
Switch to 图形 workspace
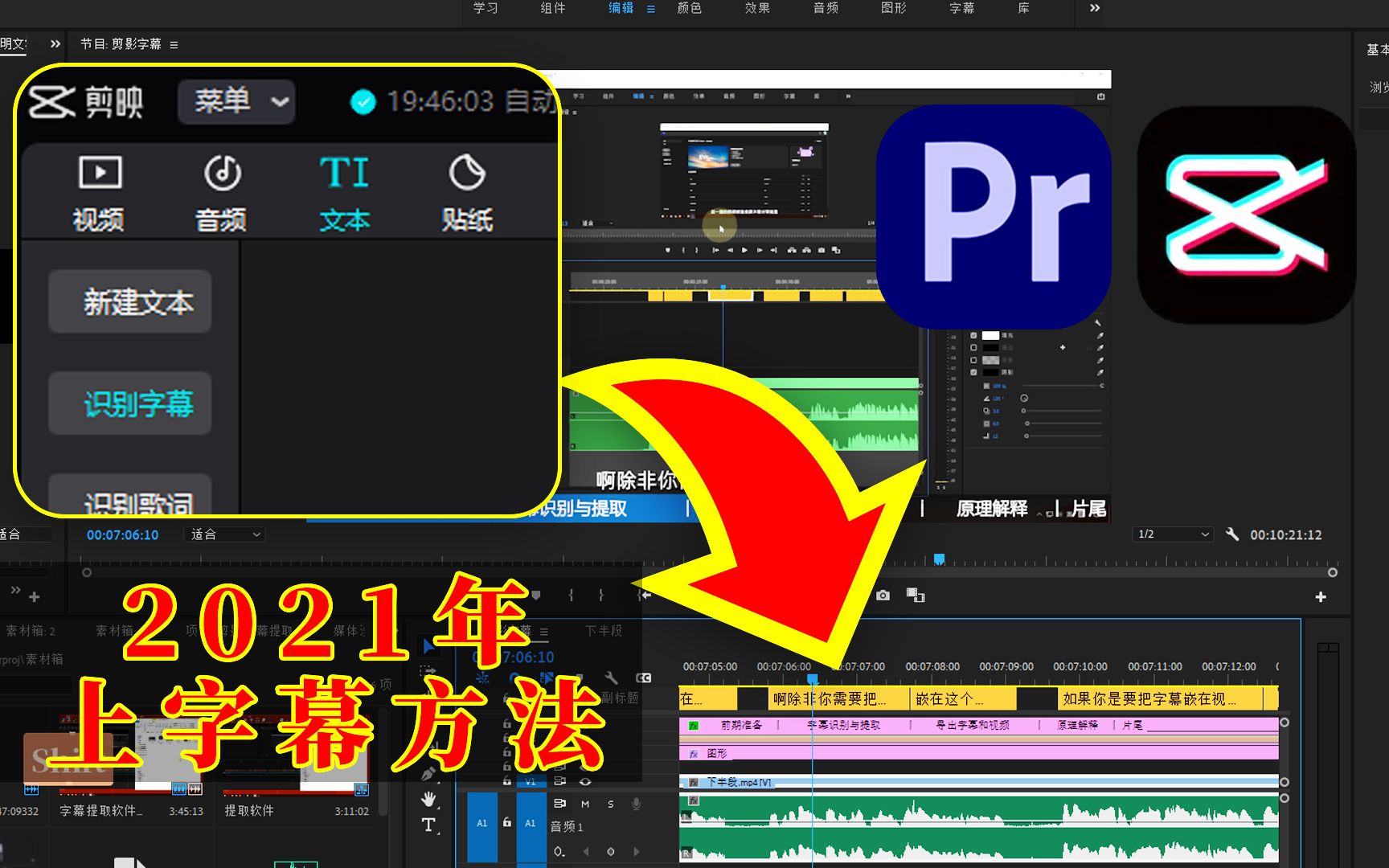(894, 8)
